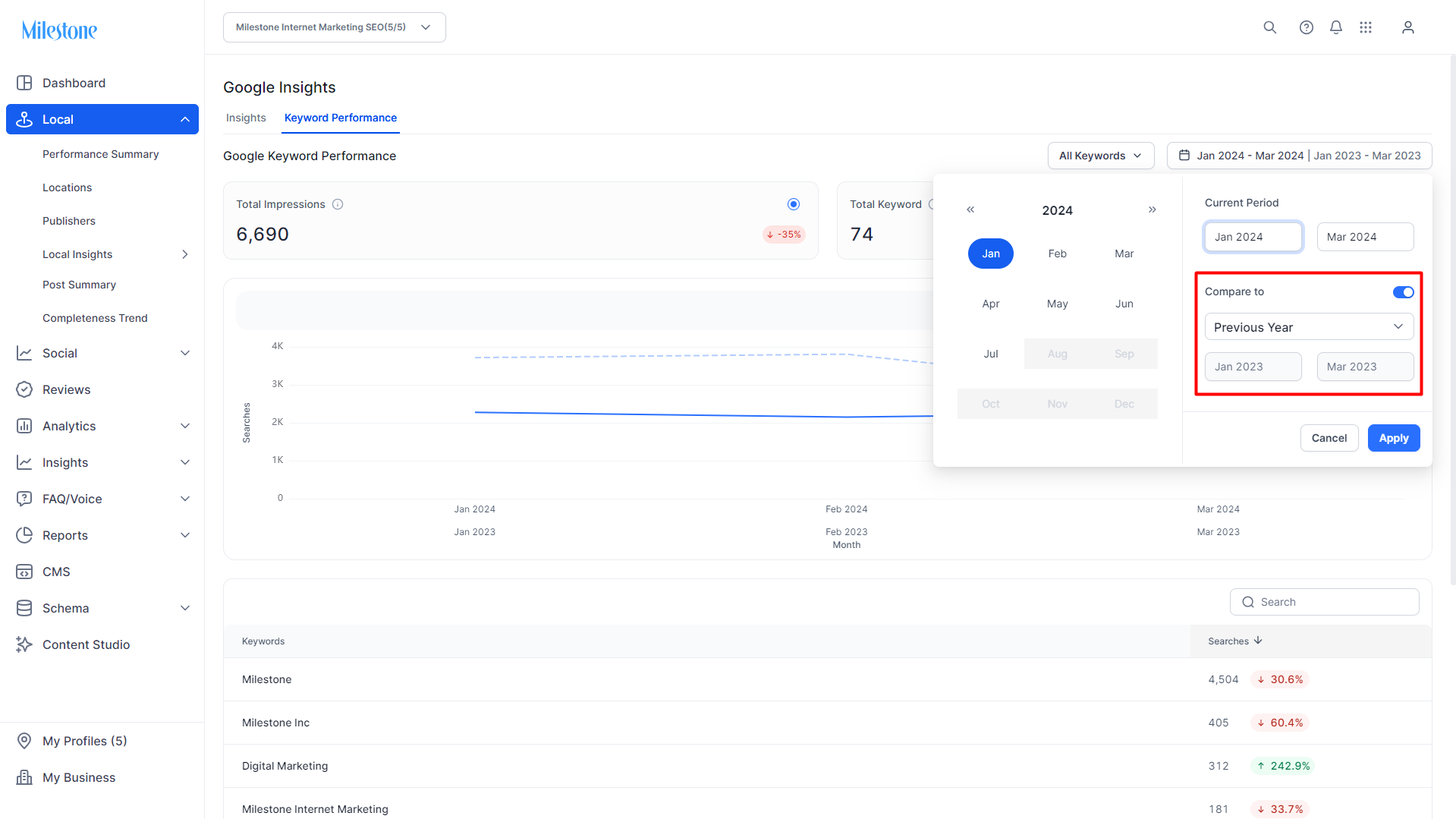Viewport: 1456px width, 819px height.
Task: Open Publishers in sidebar
Action: coord(69,221)
